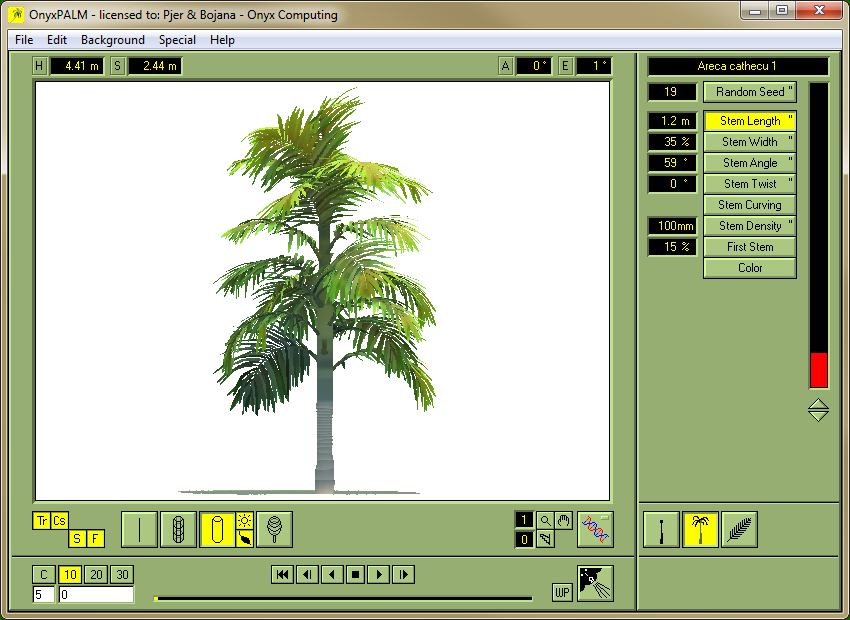Open the Special menu

click(x=177, y=40)
